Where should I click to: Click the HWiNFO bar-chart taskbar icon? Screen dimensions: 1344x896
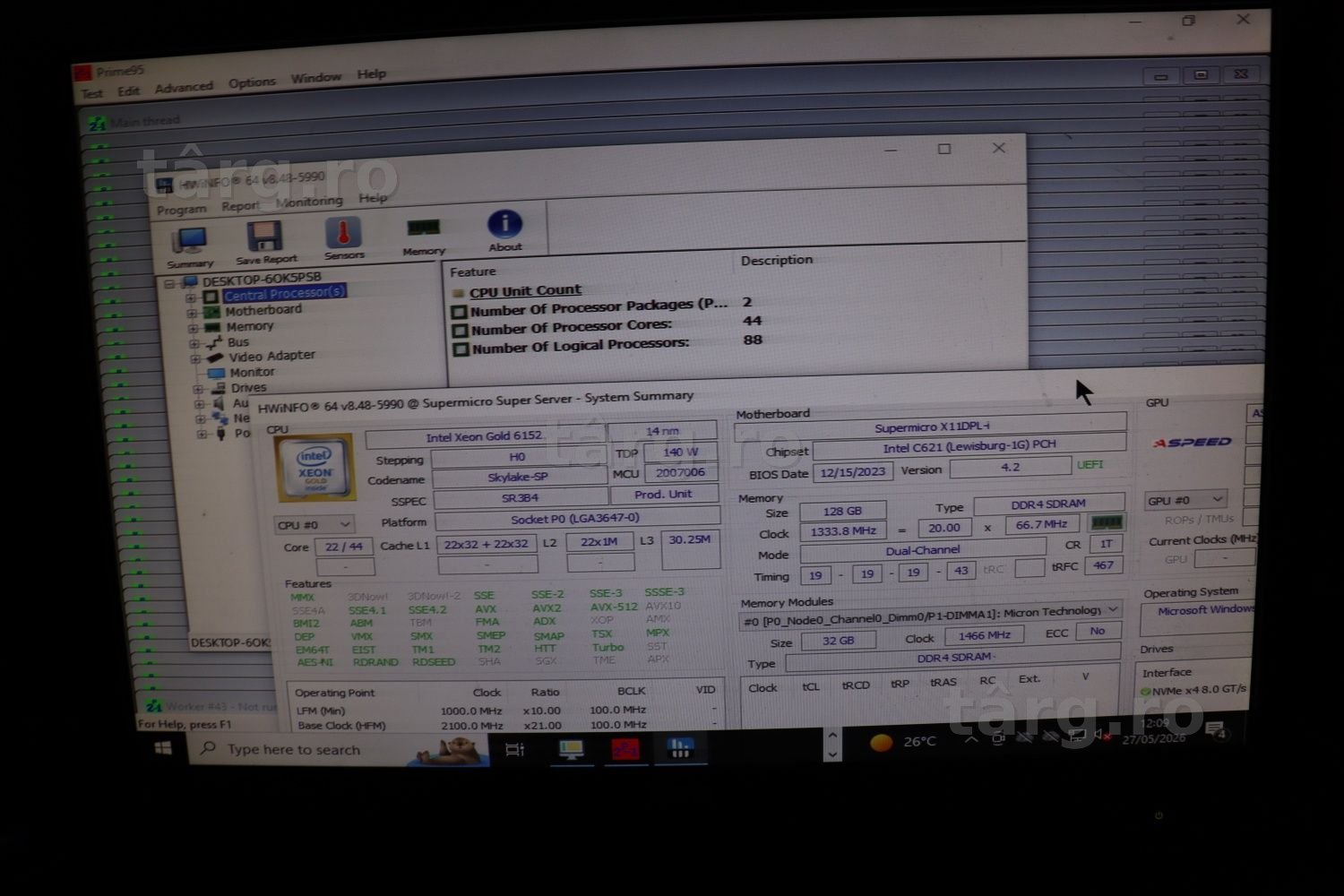pyautogui.click(x=680, y=748)
